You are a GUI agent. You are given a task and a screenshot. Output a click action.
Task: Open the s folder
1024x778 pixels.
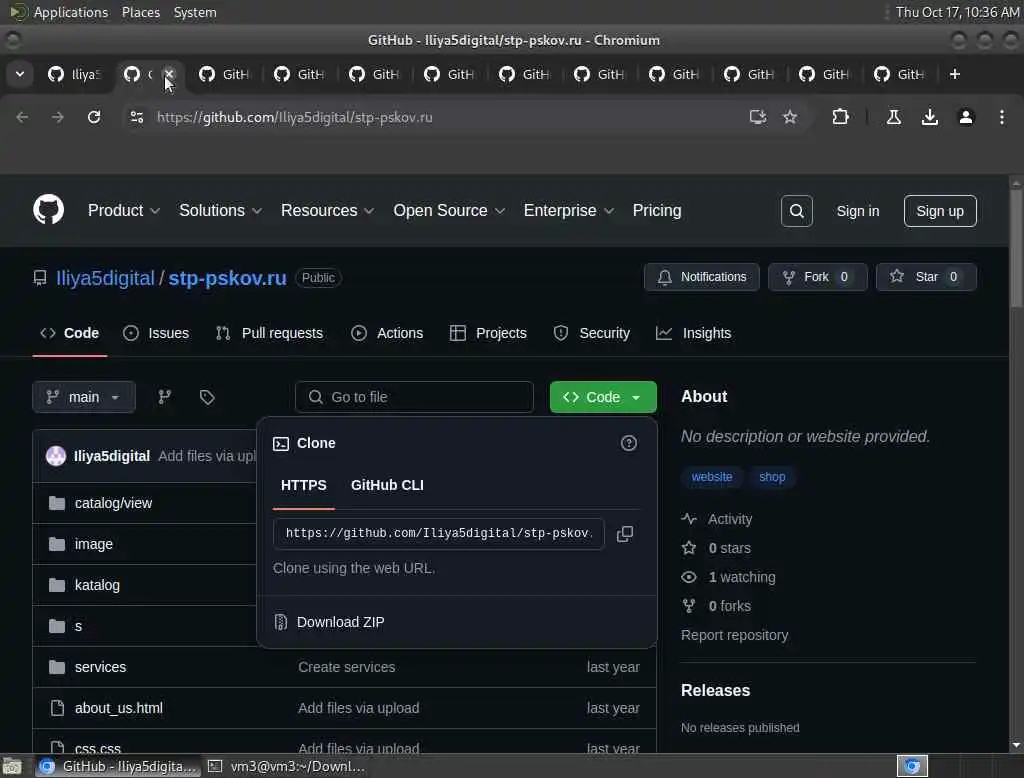[x=78, y=626]
